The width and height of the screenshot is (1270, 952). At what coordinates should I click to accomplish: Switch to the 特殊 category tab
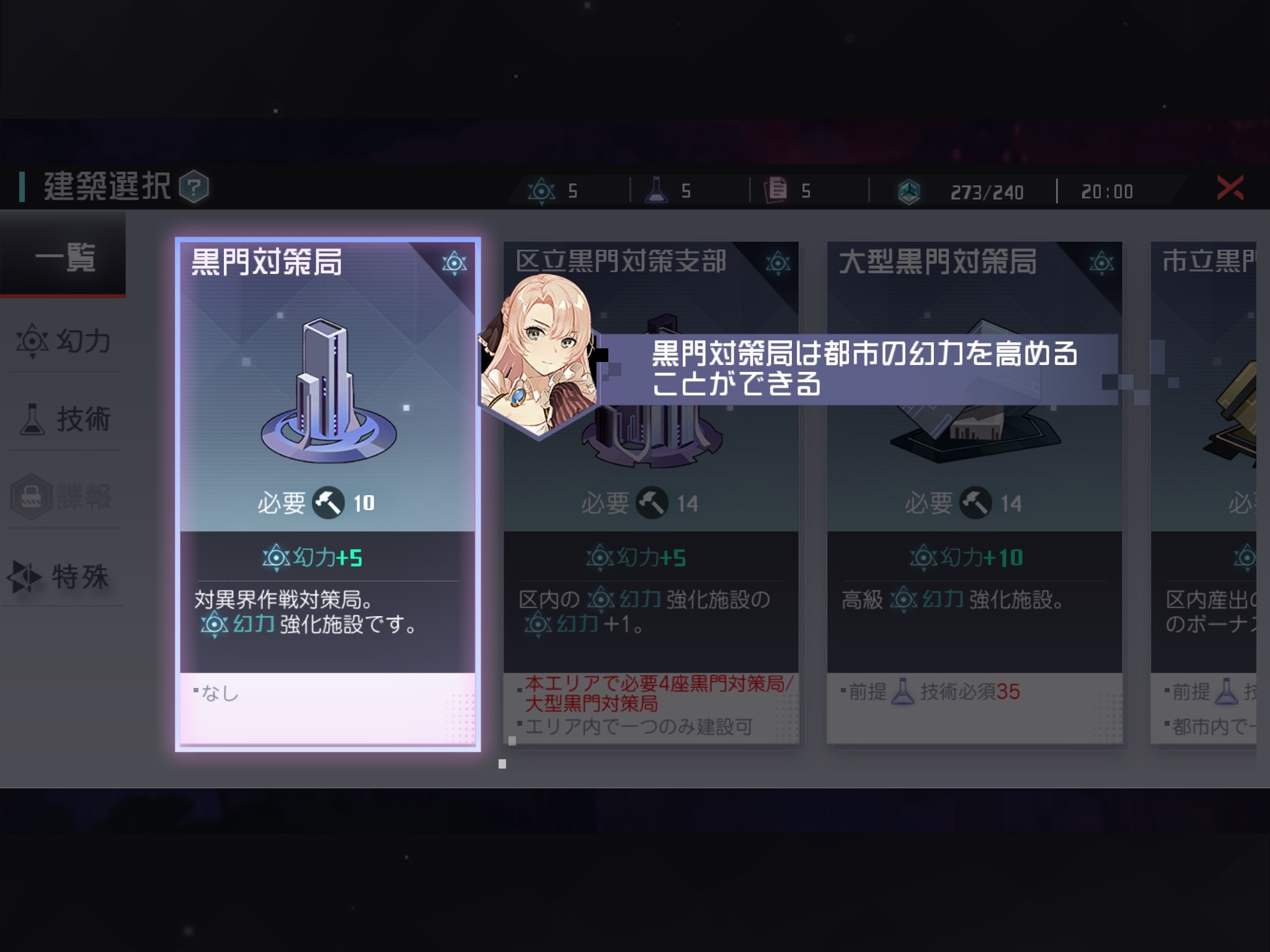pyautogui.click(x=63, y=576)
